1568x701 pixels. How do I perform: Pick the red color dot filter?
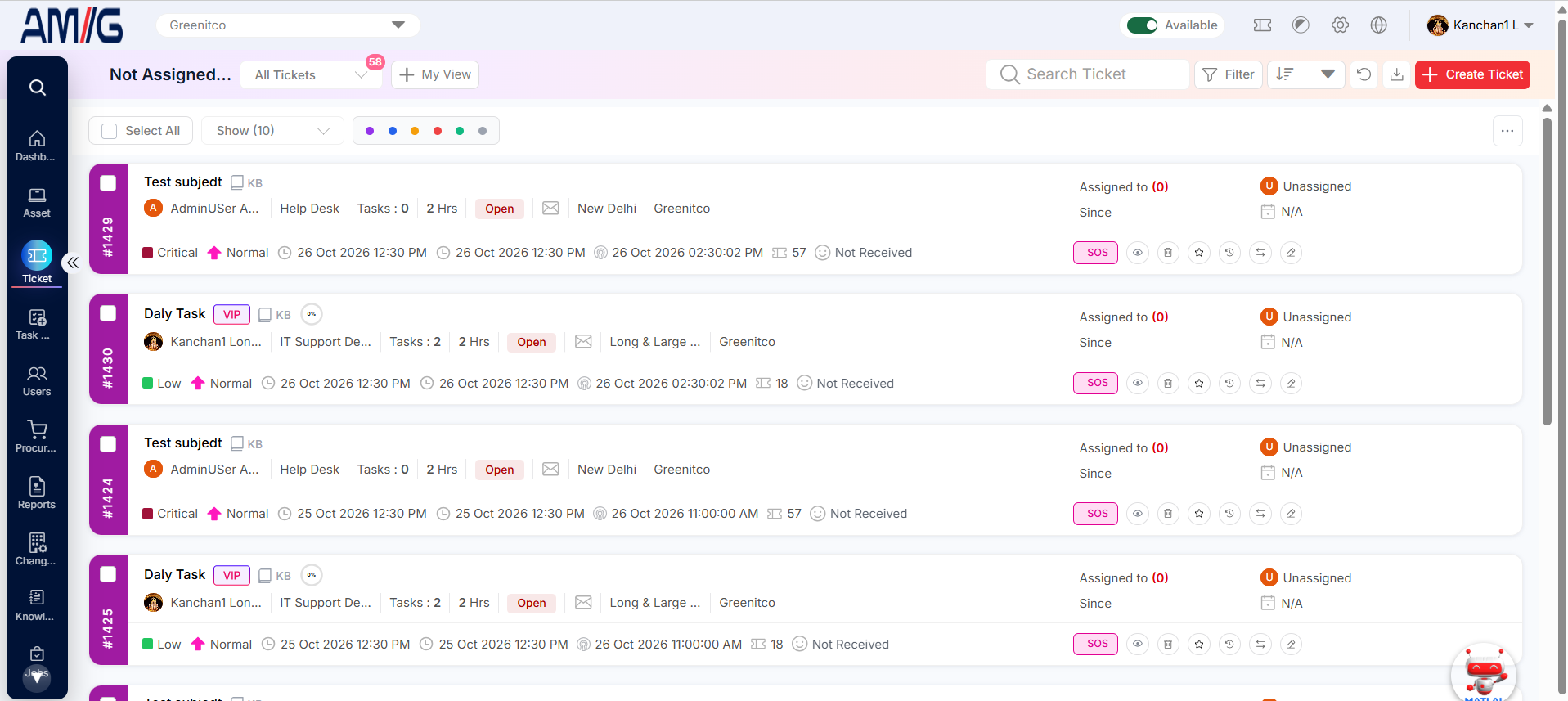coord(438,131)
